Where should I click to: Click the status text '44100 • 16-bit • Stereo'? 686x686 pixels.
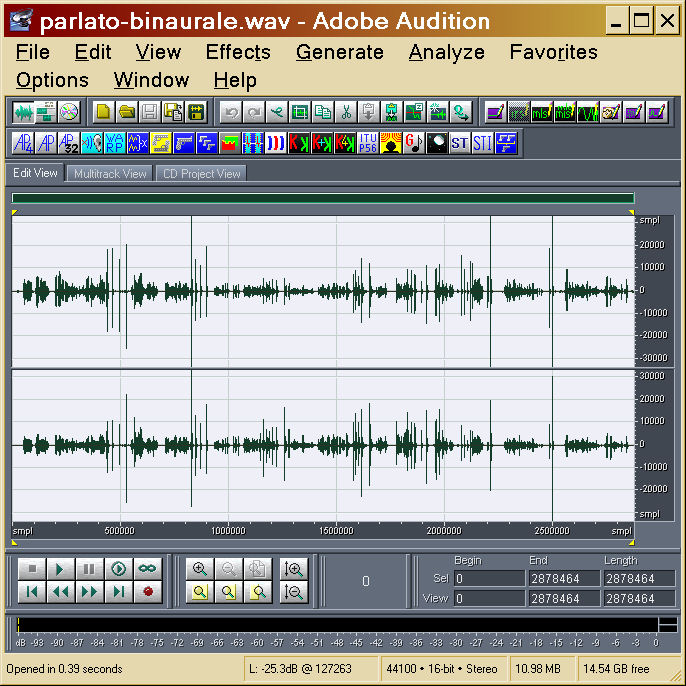442,669
